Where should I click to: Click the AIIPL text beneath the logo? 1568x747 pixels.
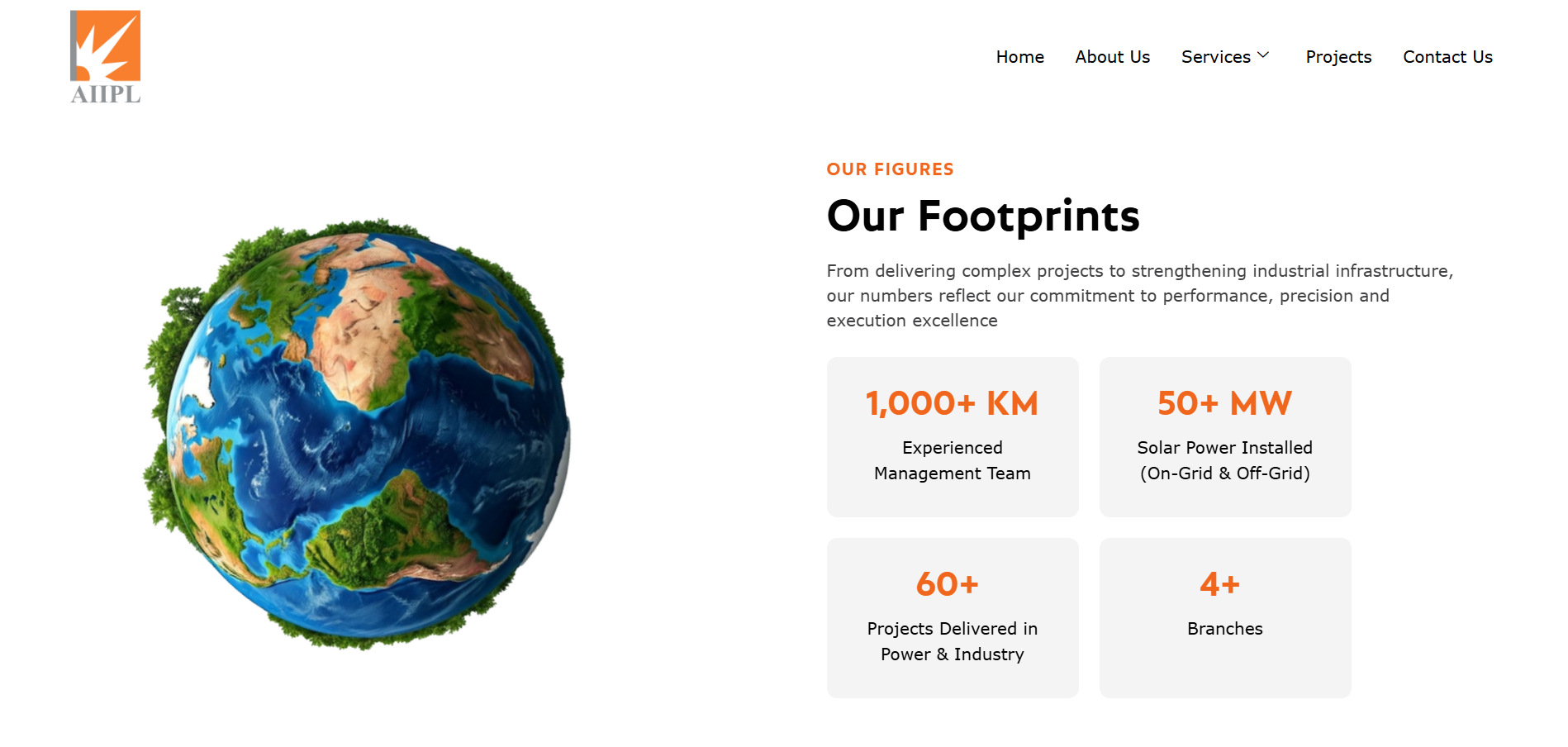pyautogui.click(x=106, y=94)
